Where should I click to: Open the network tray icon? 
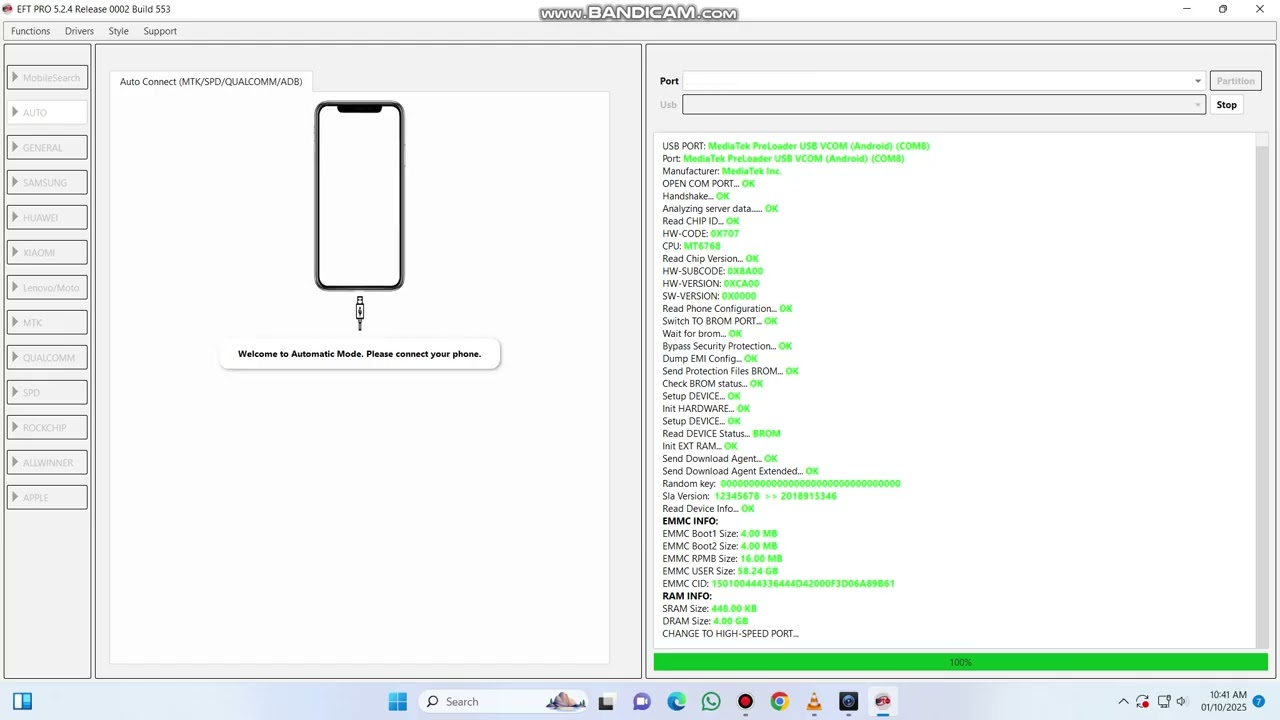(x=1164, y=702)
